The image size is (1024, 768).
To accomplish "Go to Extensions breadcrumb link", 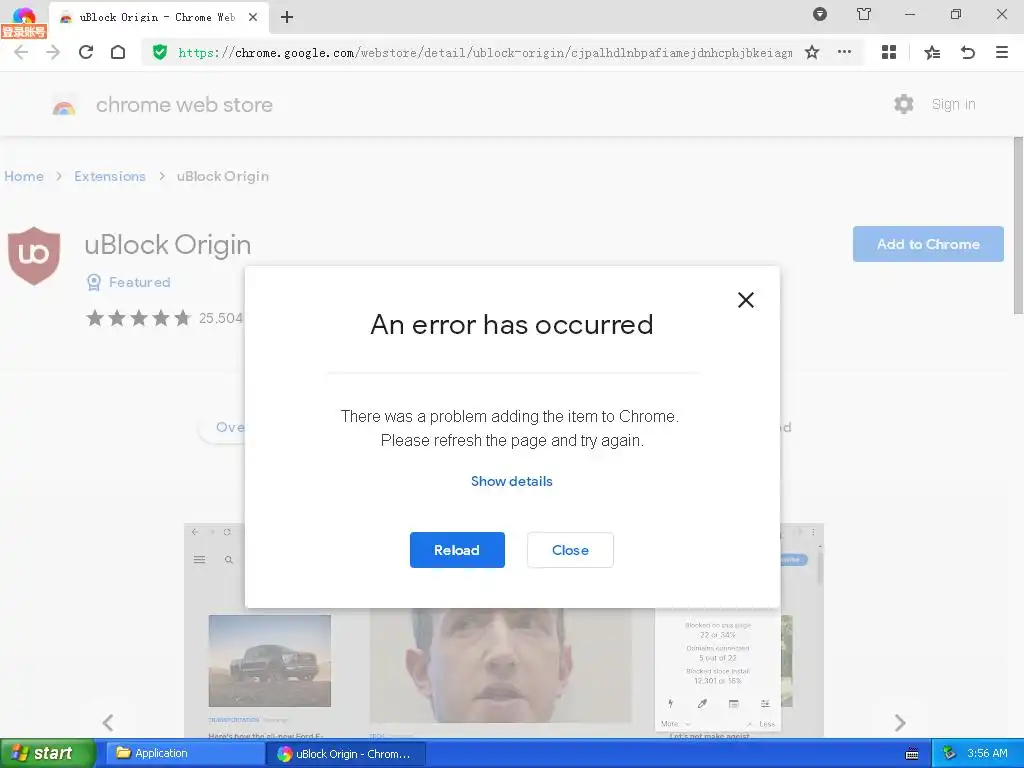I will tap(110, 176).
